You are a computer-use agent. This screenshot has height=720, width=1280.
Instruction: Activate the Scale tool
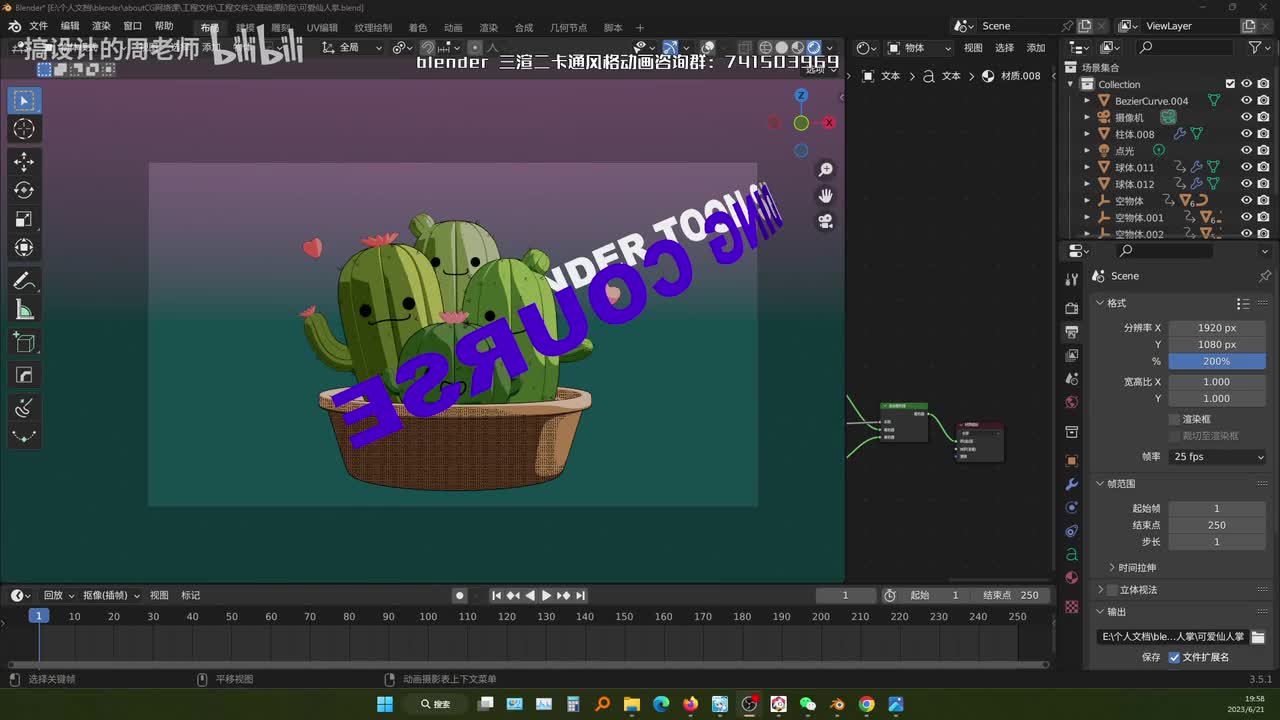pos(24,219)
